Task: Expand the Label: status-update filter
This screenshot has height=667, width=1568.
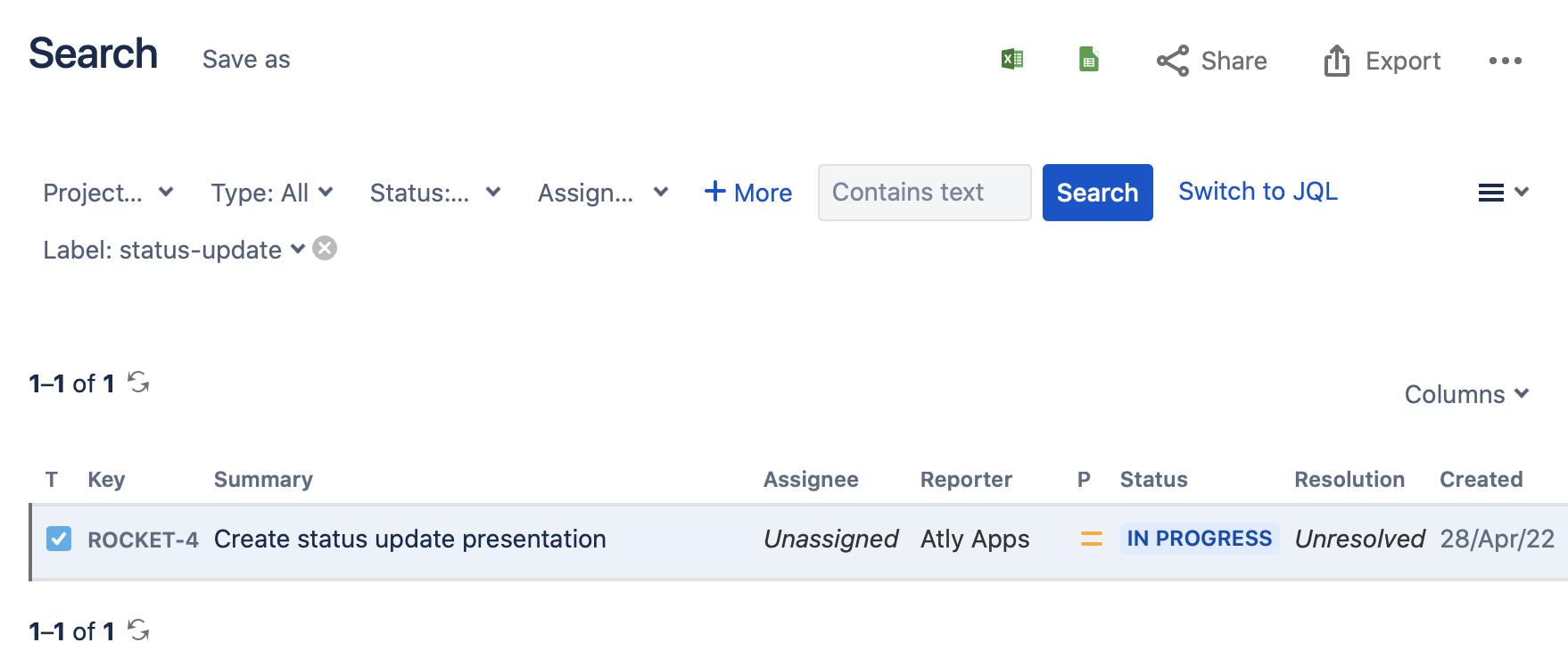Action: 174,250
